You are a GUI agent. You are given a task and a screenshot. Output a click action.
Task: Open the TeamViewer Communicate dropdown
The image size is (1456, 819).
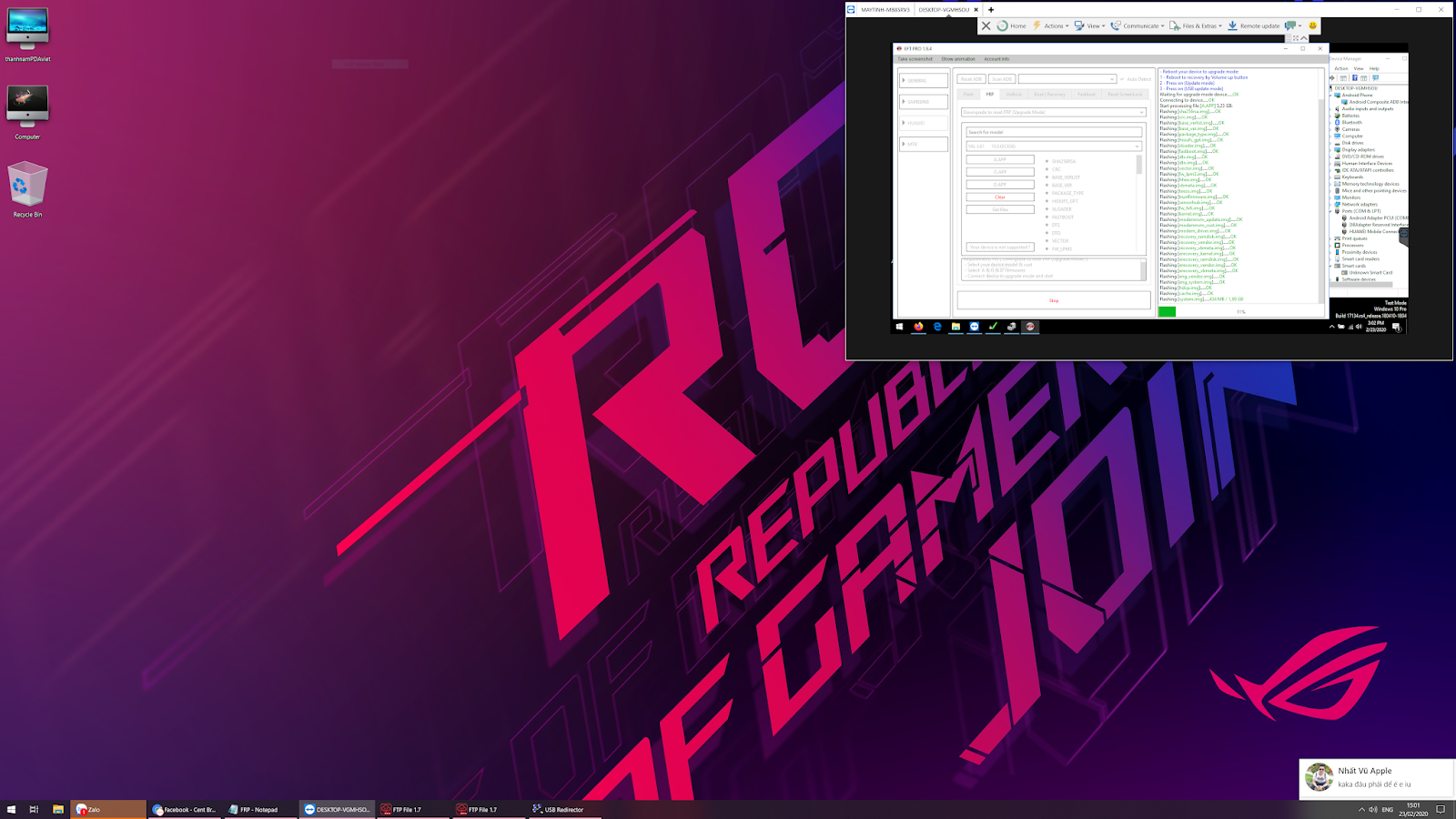(1137, 25)
